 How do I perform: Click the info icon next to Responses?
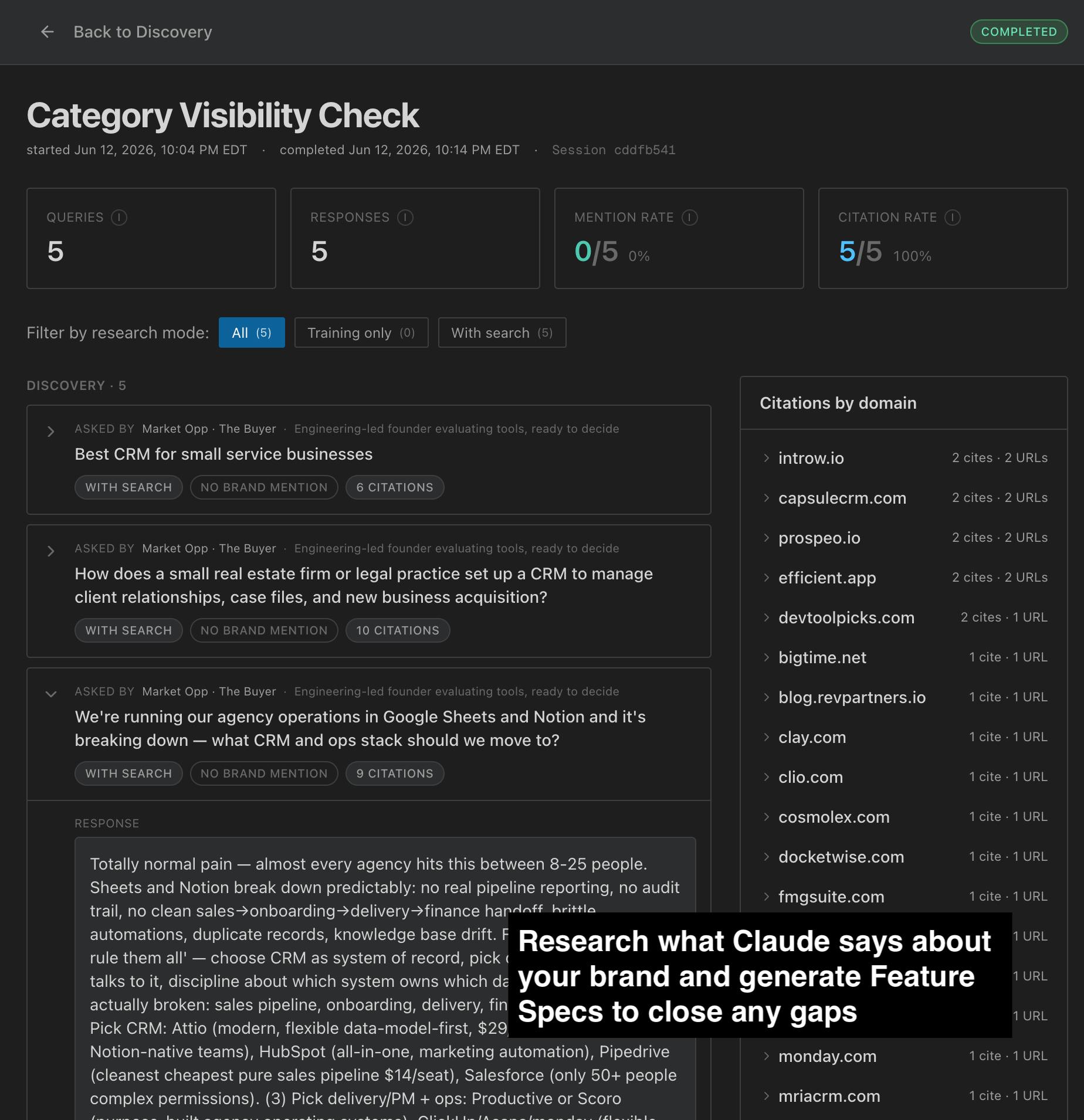coord(405,218)
